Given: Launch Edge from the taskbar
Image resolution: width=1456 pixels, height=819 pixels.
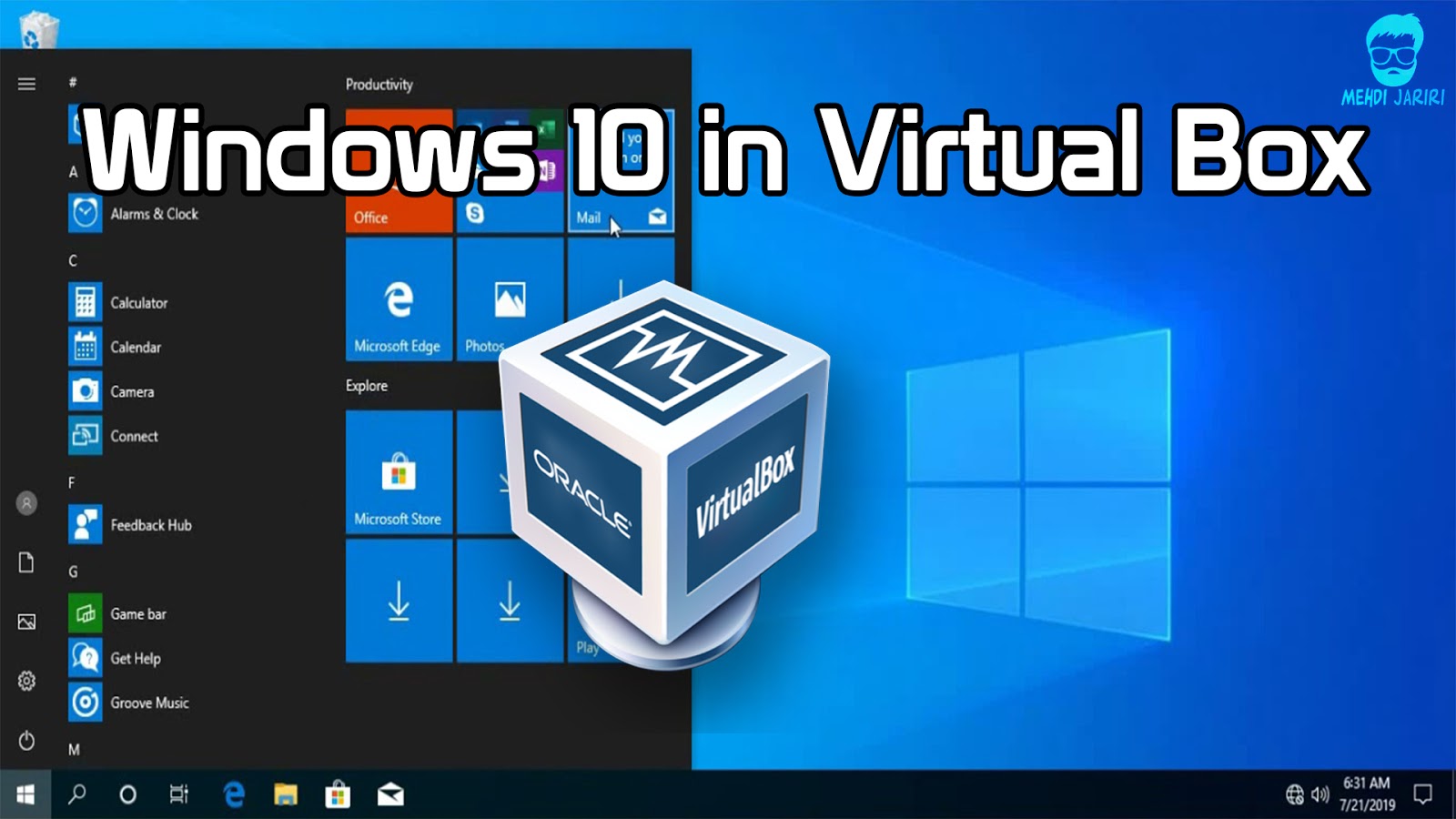Looking at the screenshot, I should (234, 794).
